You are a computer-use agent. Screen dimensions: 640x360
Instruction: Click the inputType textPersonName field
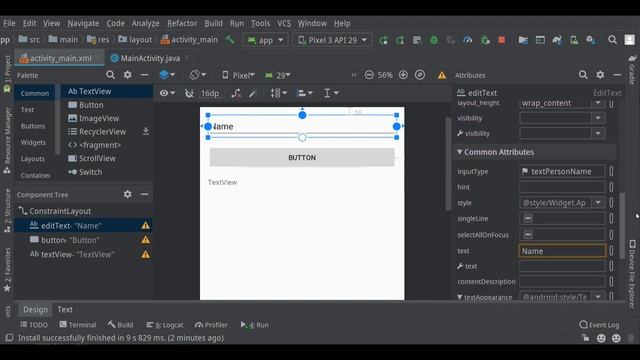tap(562, 171)
